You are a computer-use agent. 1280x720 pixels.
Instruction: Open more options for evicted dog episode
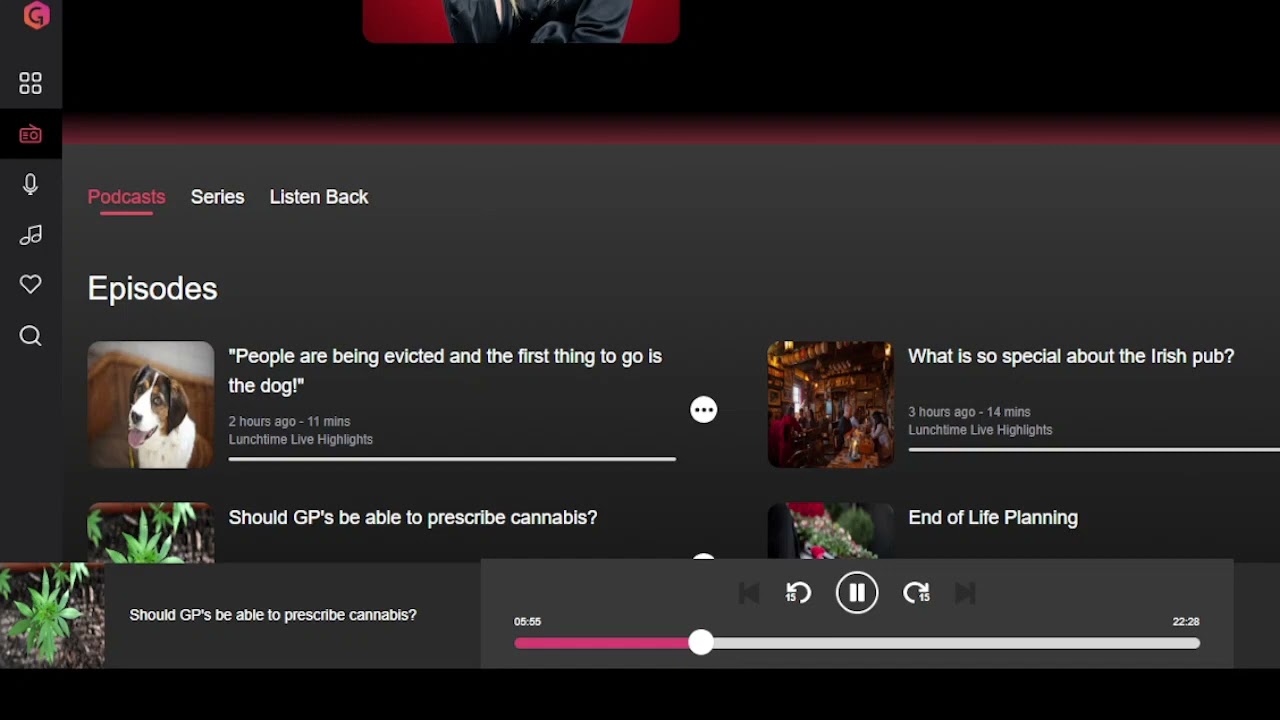[704, 410]
